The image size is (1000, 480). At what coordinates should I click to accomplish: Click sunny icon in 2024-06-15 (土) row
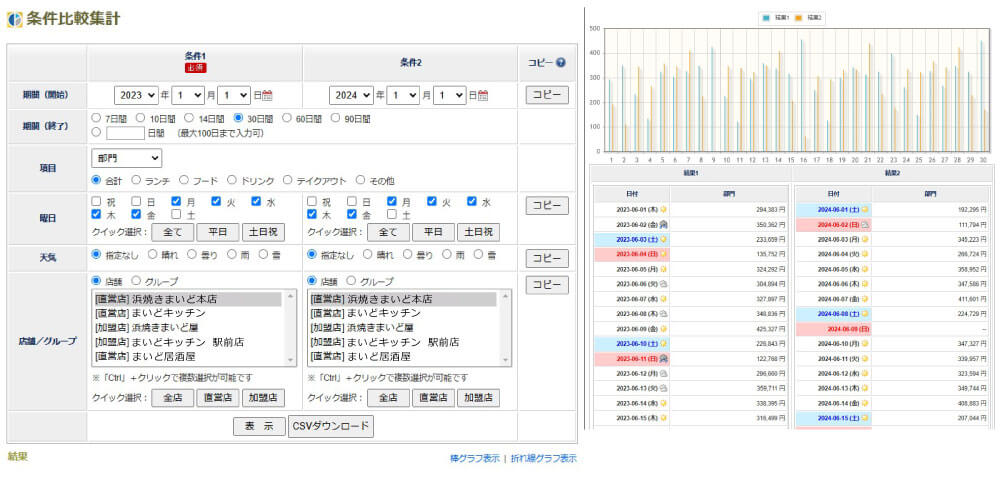pos(865,418)
